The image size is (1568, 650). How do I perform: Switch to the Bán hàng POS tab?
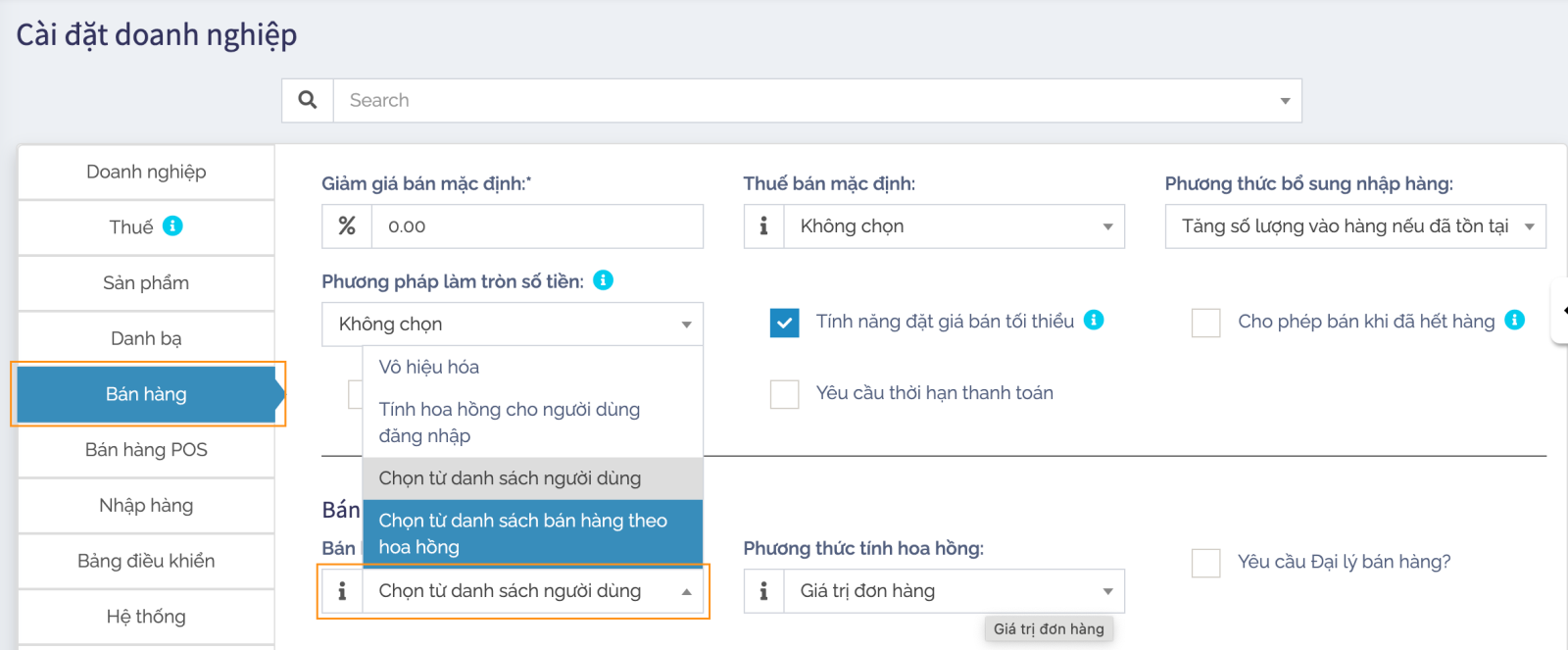click(146, 450)
